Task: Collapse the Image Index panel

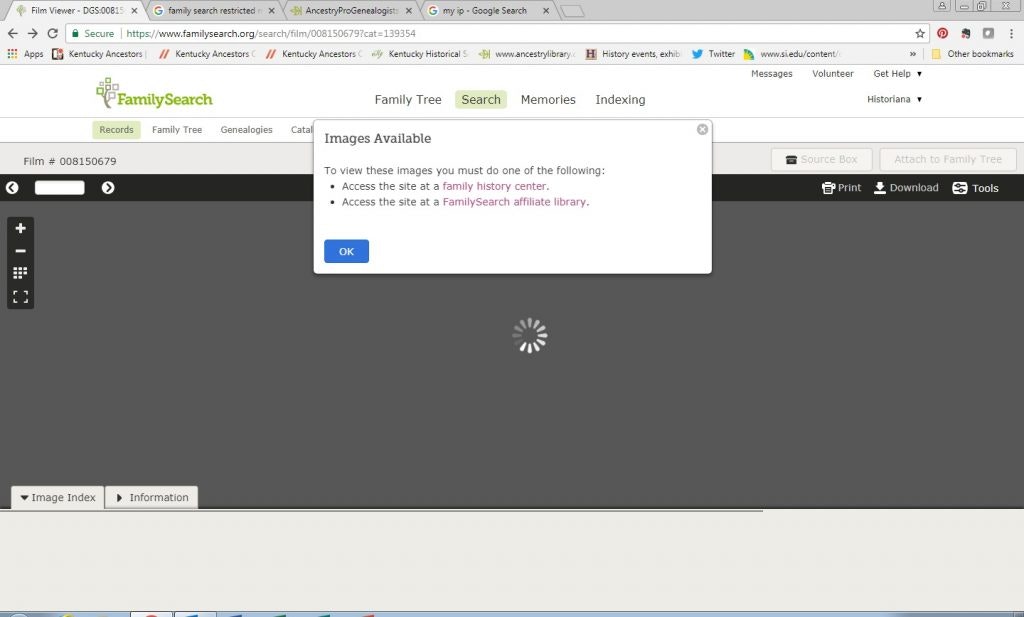Action: coord(58,497)
